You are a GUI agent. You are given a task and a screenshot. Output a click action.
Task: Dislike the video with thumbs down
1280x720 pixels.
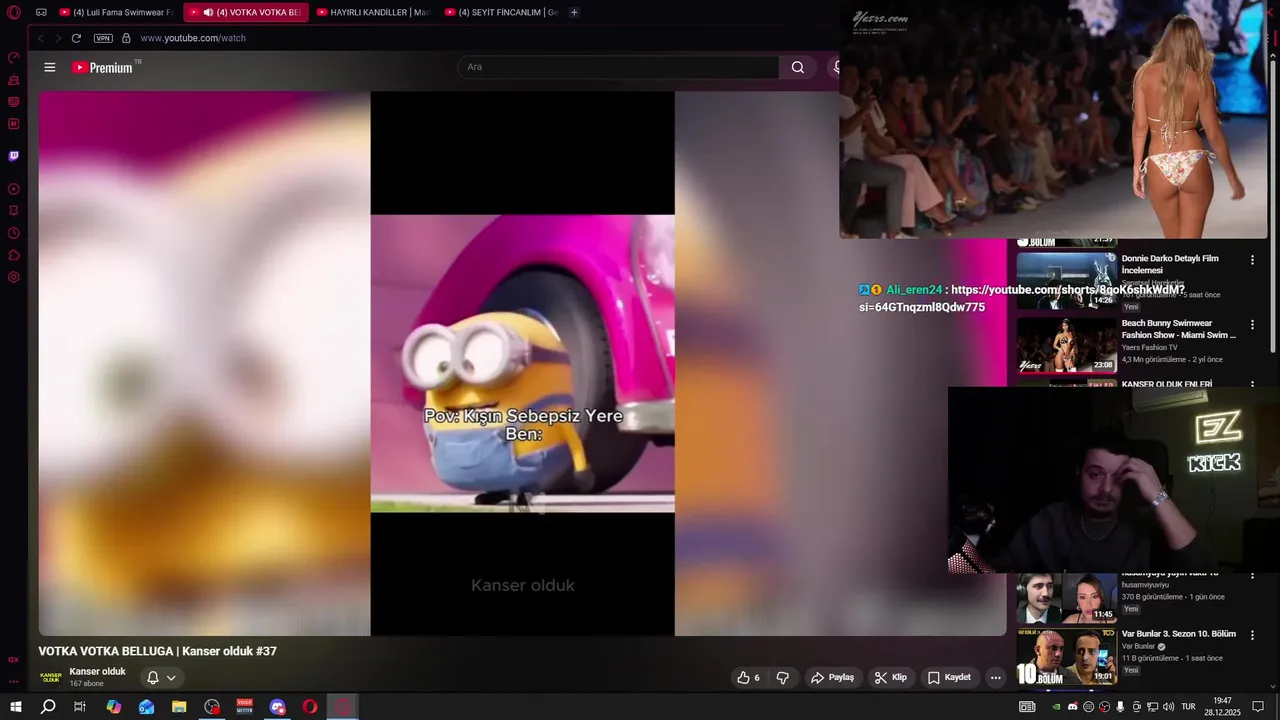782,677
